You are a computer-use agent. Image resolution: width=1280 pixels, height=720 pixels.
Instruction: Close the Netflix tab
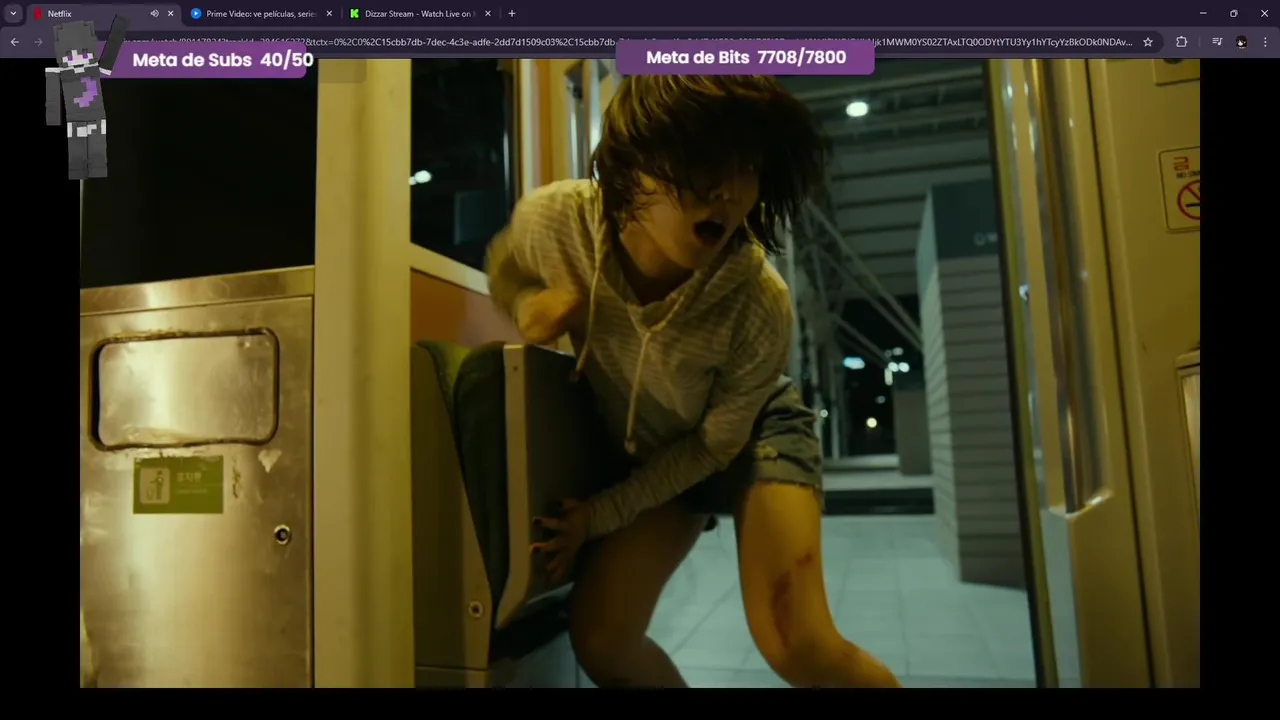[x=170, y=14]
